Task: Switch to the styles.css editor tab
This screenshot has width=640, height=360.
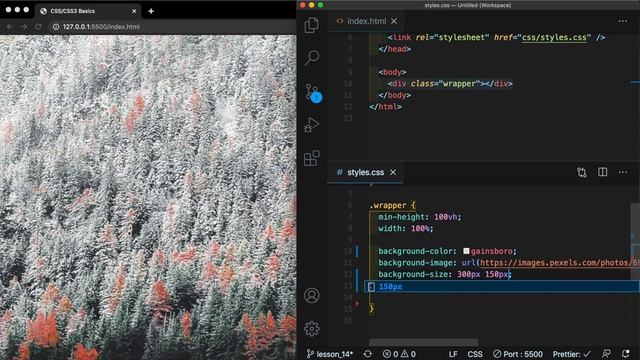Action: pos(365,172)
